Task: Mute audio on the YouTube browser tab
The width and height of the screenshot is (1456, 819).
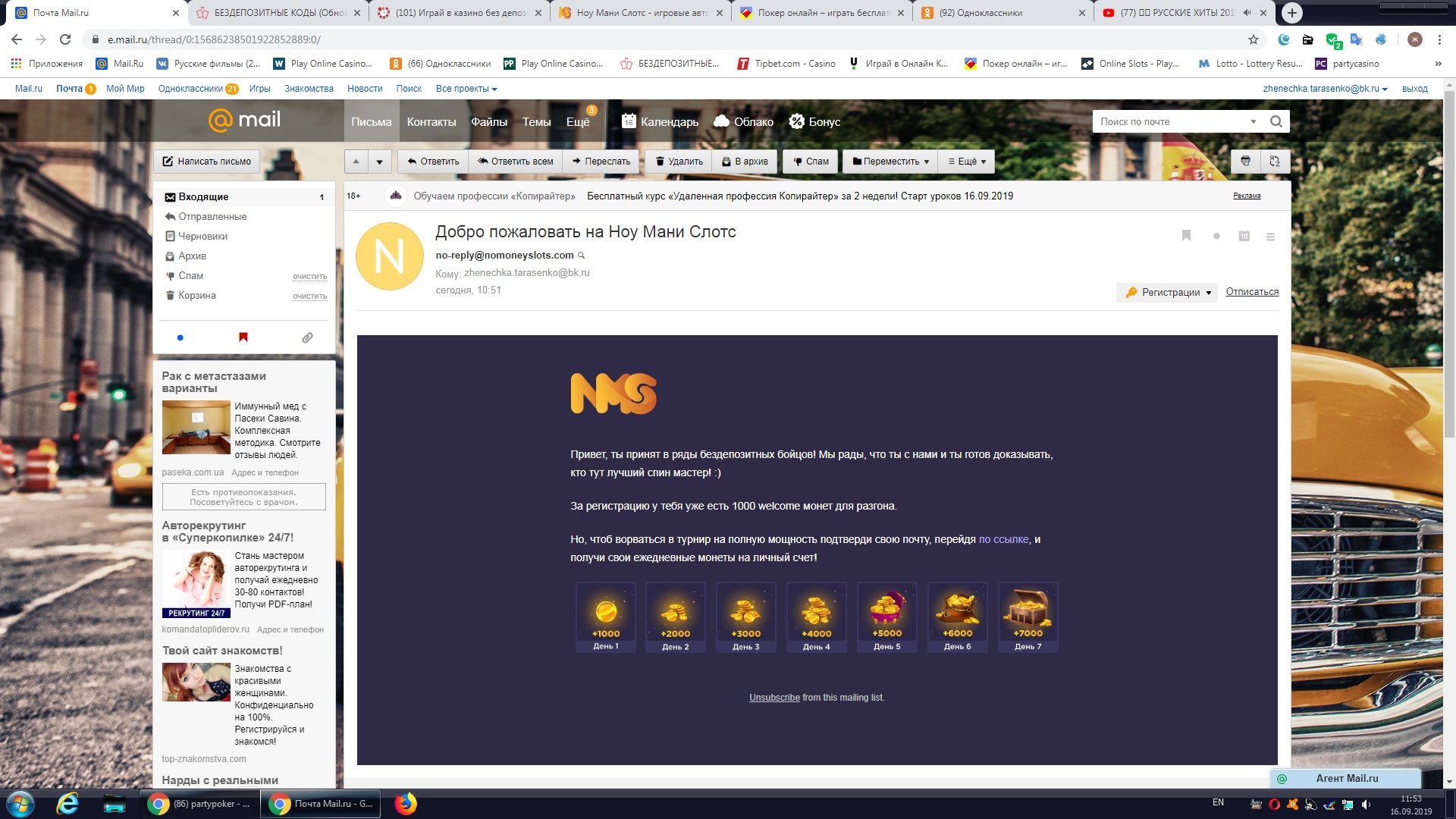Action: tap(1247, 13)
